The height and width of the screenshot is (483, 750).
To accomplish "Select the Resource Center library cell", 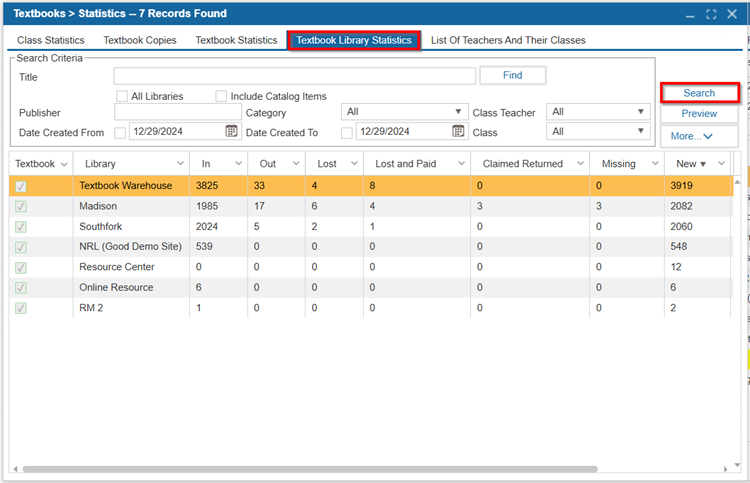I will 131,267.
